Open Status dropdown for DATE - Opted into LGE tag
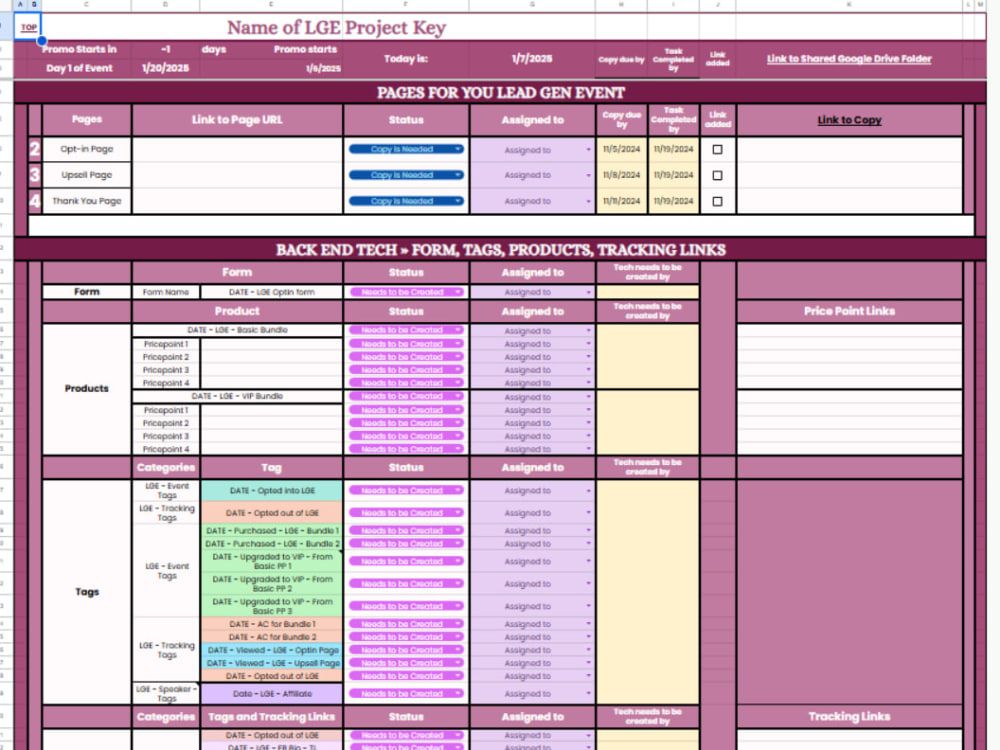1000x750 pixels. point(406,490)
